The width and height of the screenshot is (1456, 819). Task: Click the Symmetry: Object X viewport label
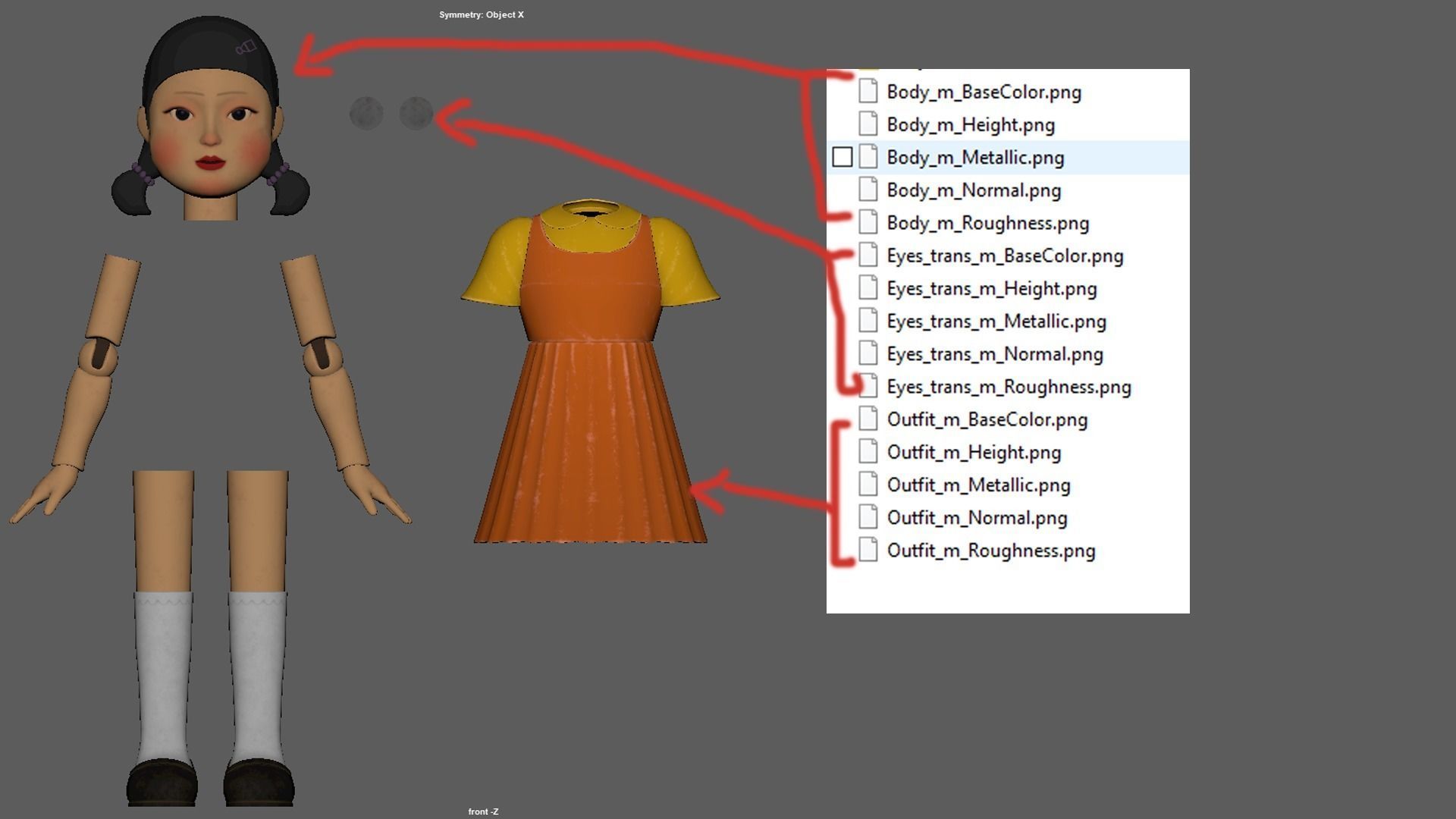click(481, 14)
